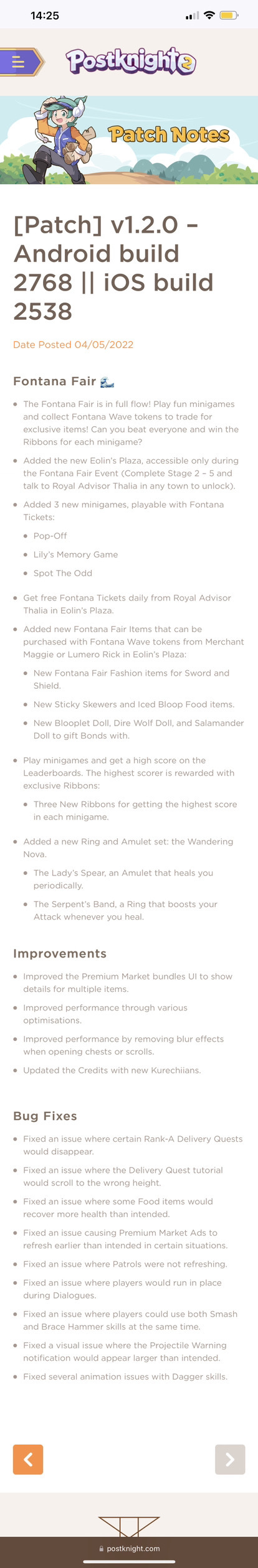The image size is (258, 1568).
Task: Go to previous patch with orange arrow
Action: [x=28, y=1459]
